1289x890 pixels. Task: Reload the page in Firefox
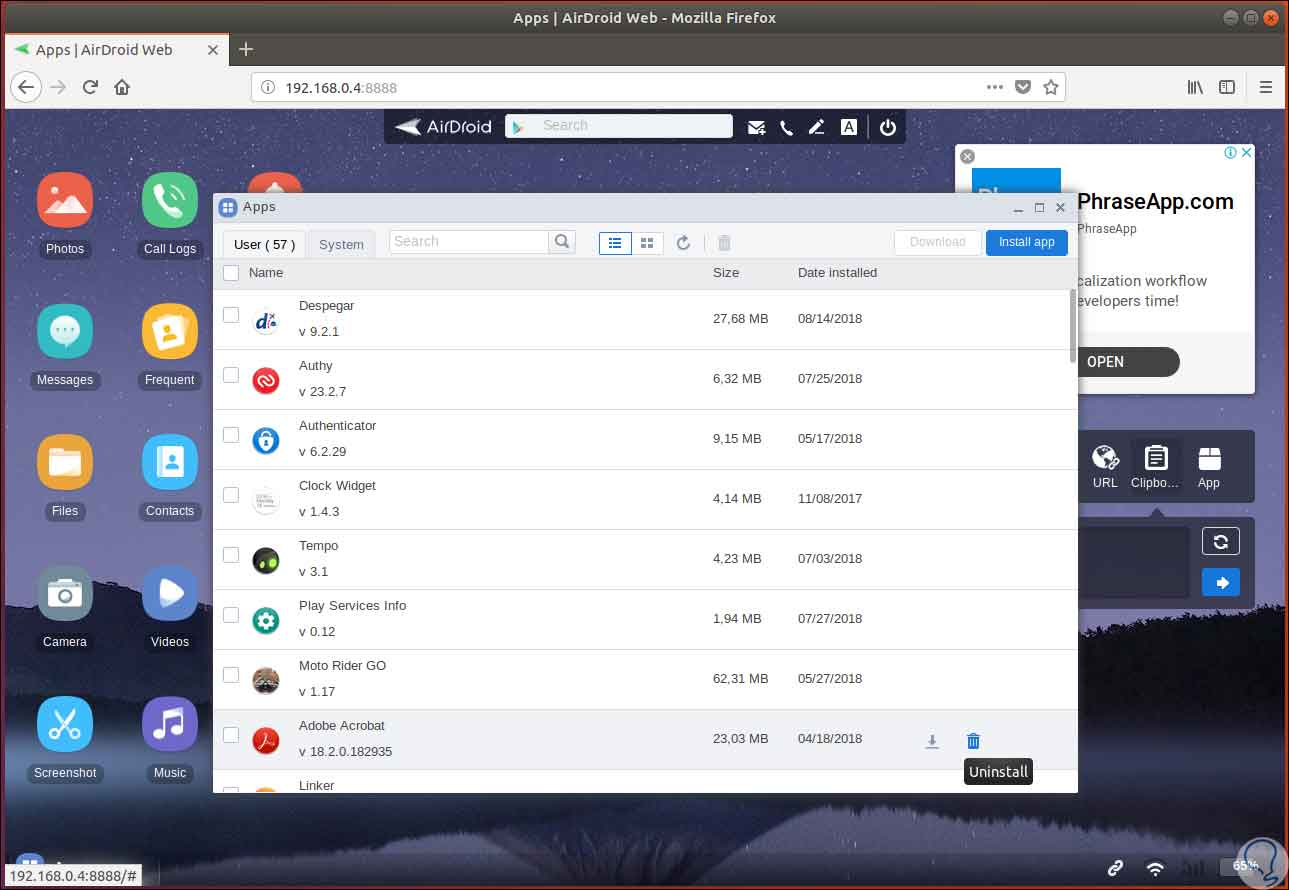pyautogui.click(x=90, y=87)
